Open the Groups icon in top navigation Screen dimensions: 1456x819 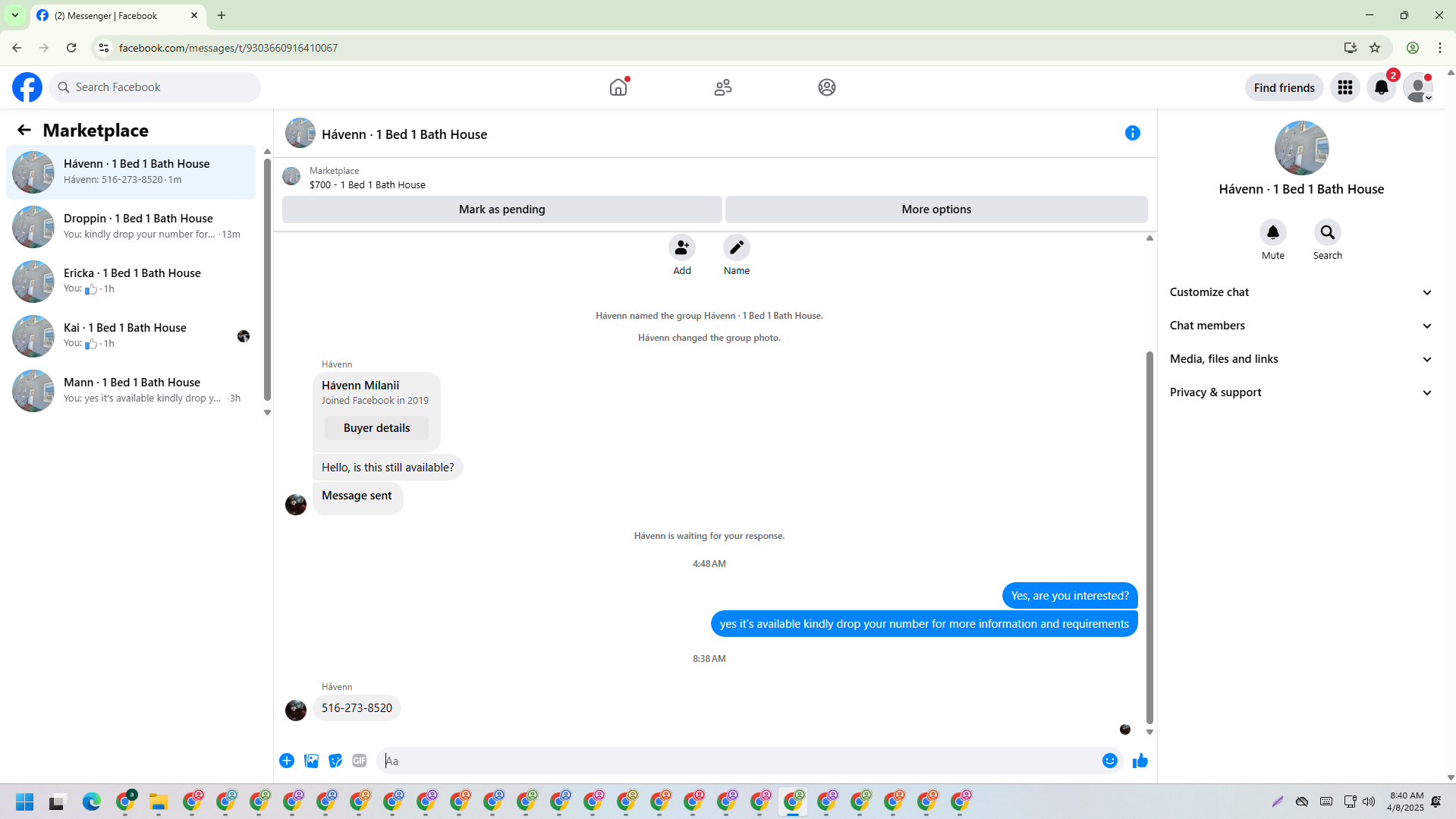tap(827, 87)
